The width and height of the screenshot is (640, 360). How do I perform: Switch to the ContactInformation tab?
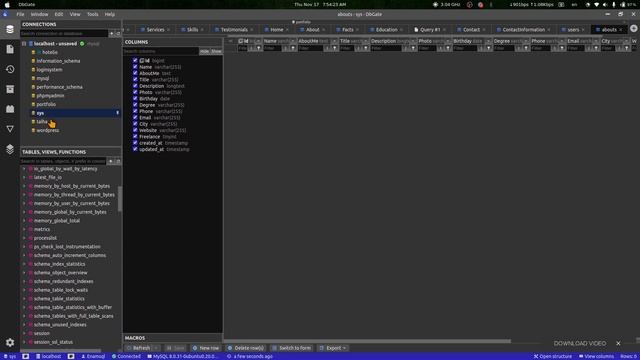click(523, 30)
